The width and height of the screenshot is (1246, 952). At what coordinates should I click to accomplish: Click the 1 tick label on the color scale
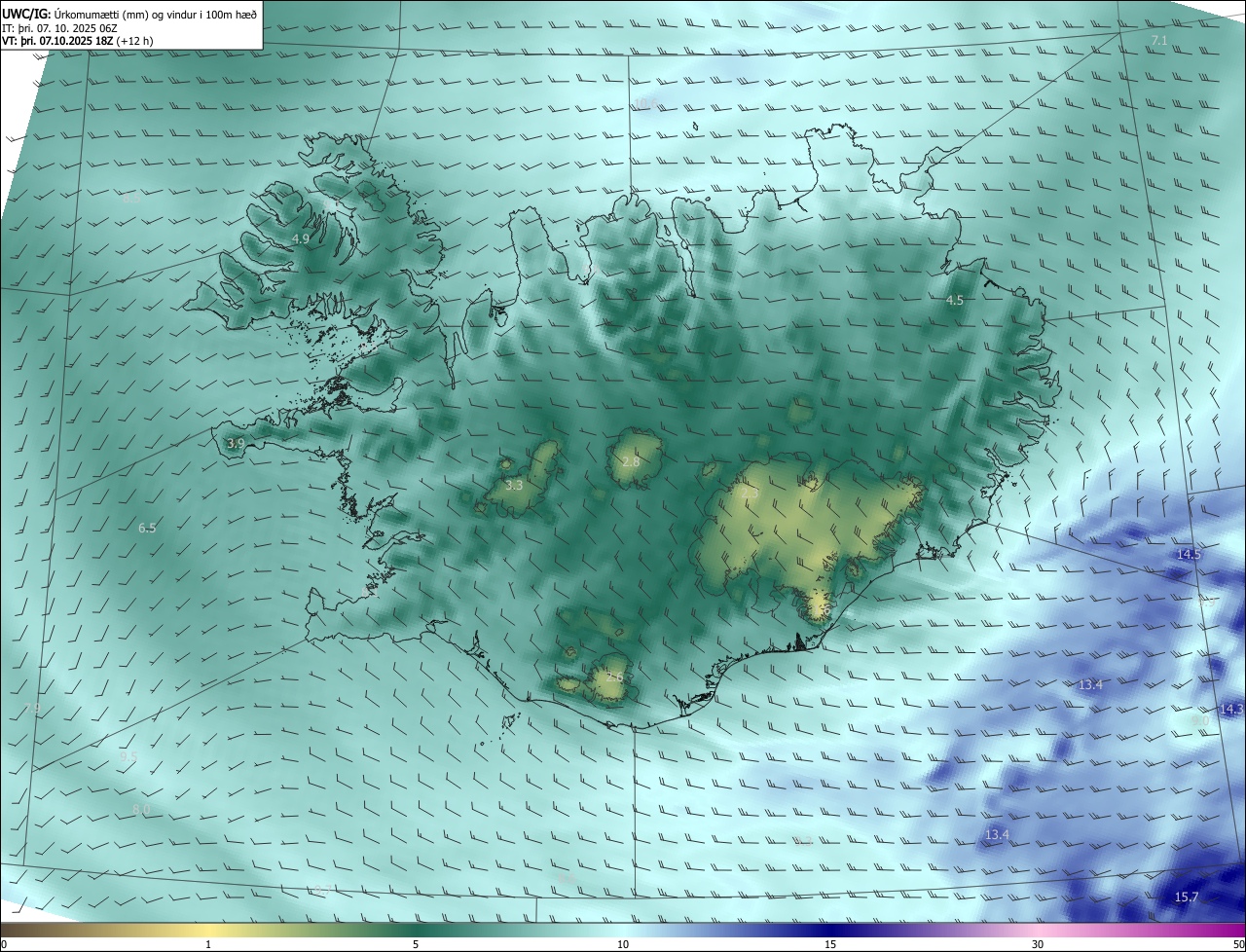click(208, 944)
